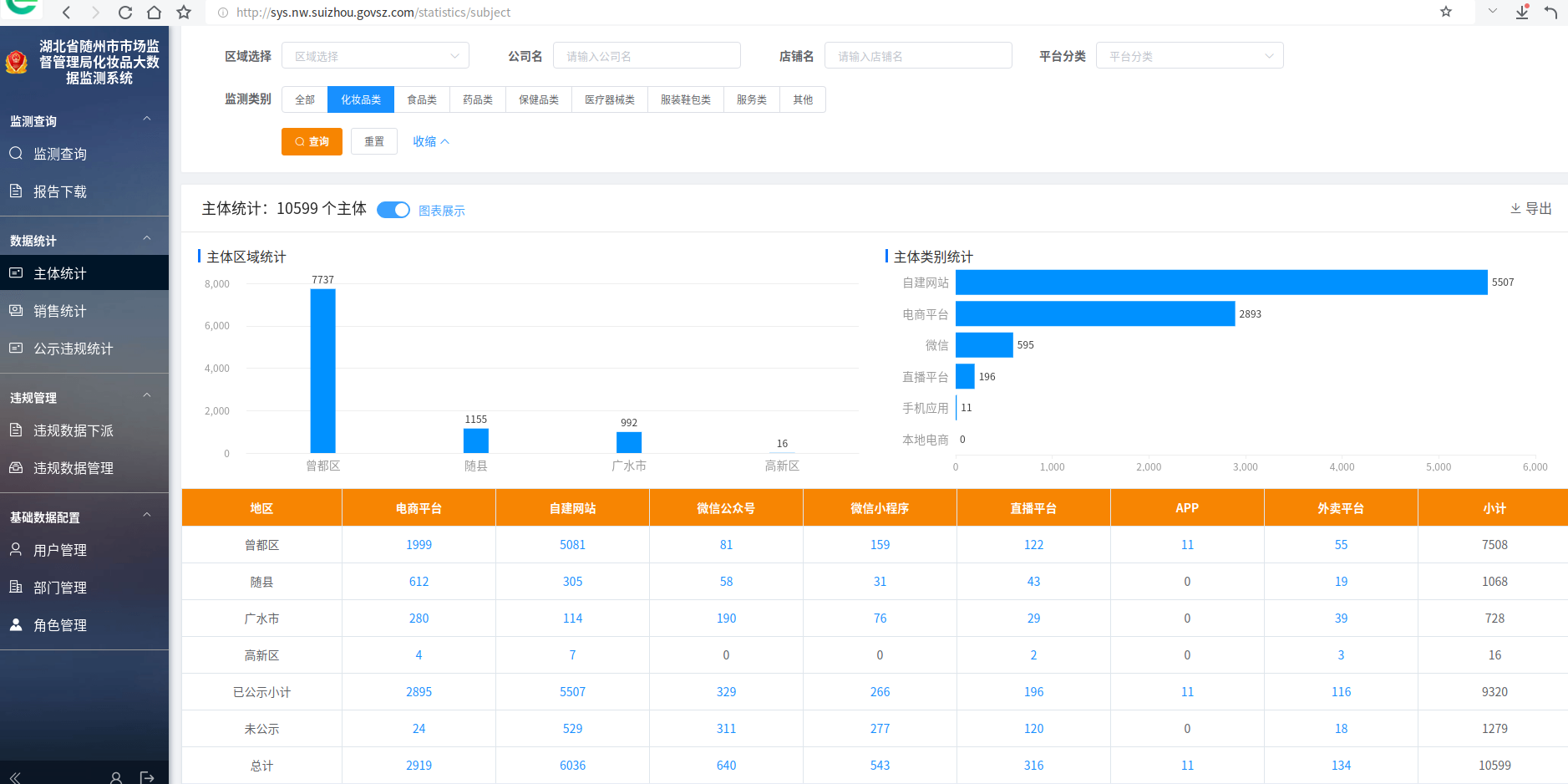Click the logout icon in sidebar footer
Image resolution: width=1568 pixels, height=784 pixels.
coord(147,777)
